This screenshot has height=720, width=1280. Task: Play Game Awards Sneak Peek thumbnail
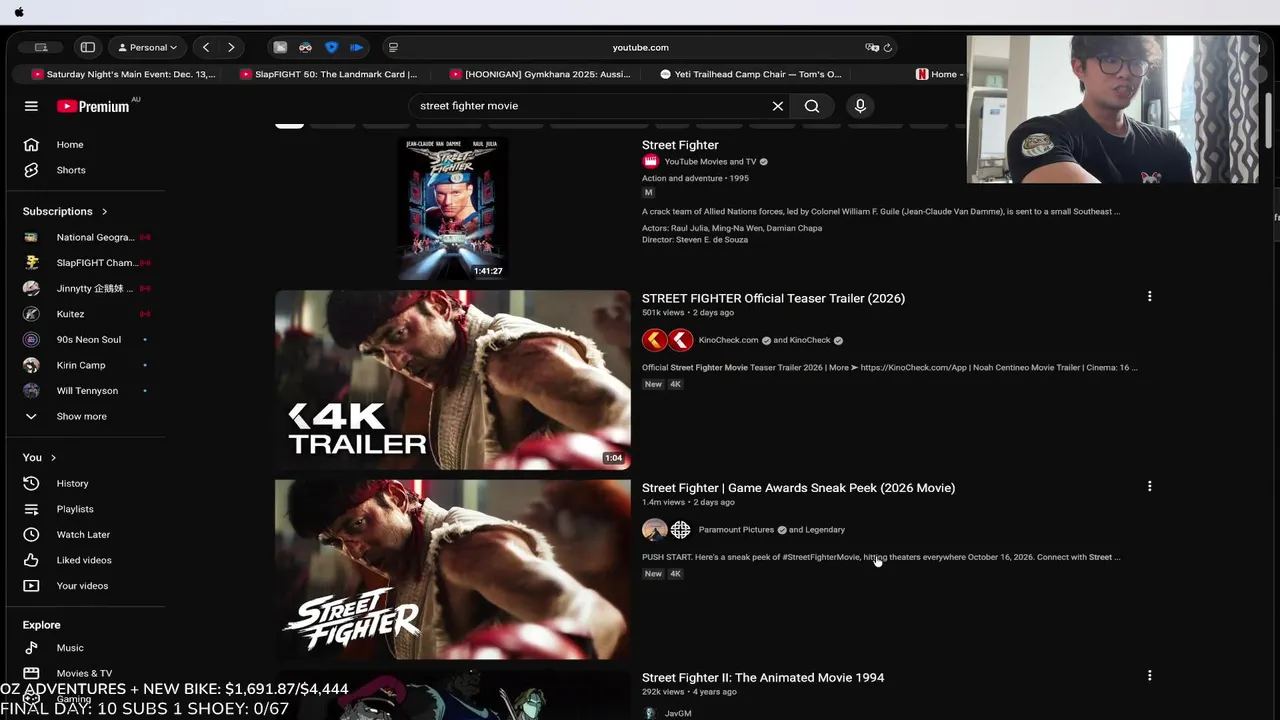[453, 569]
